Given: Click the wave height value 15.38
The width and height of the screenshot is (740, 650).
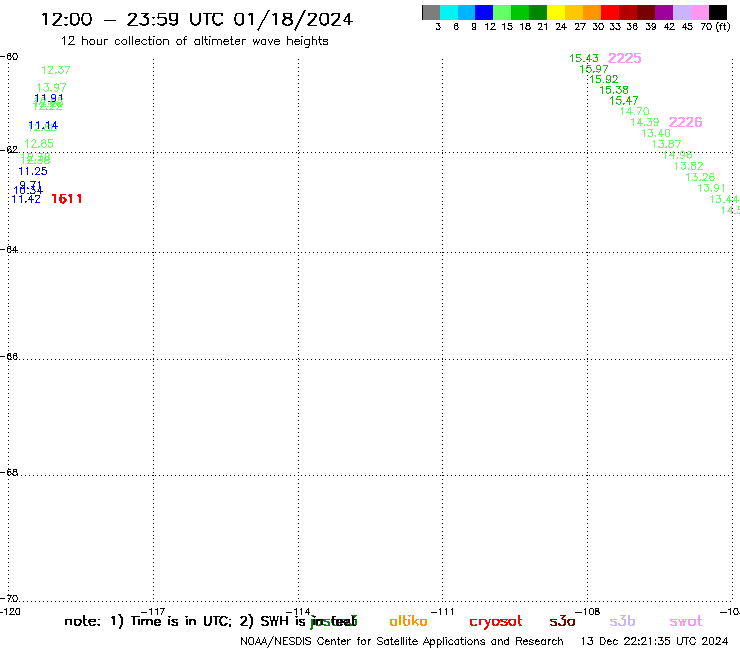Looking at the screenshot, I should (x=614, y=90).
